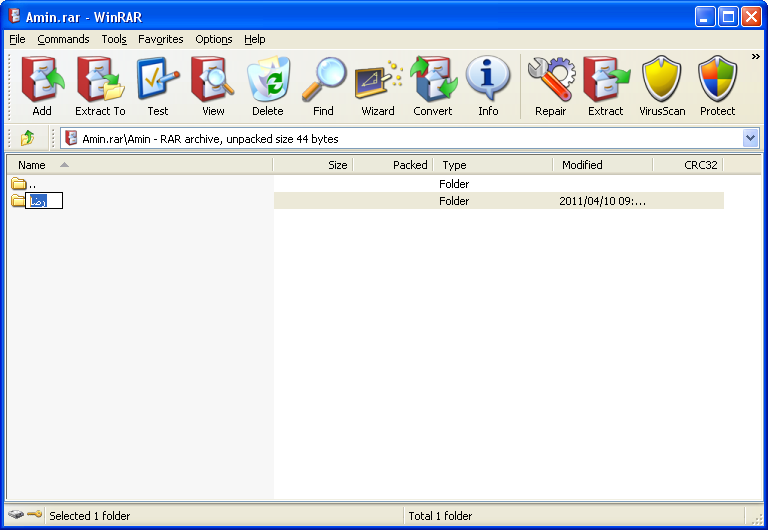Image resolution: width=768 pixels, height=530 pixels.
Task: Expand hidden toolbar buttons chevron
Action: [x=756, y=57]
